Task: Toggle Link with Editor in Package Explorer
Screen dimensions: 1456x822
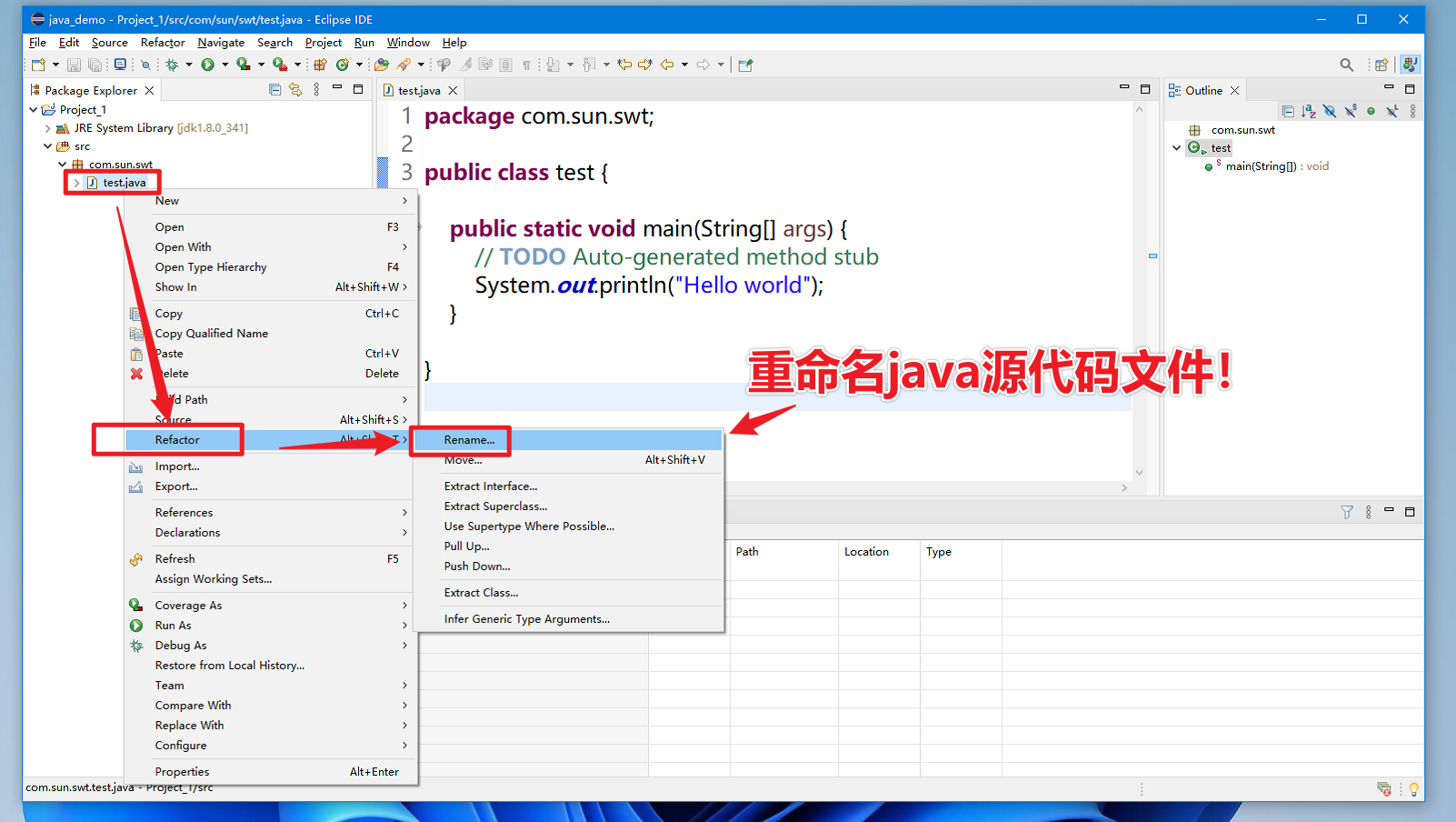Action: point(295,89)
